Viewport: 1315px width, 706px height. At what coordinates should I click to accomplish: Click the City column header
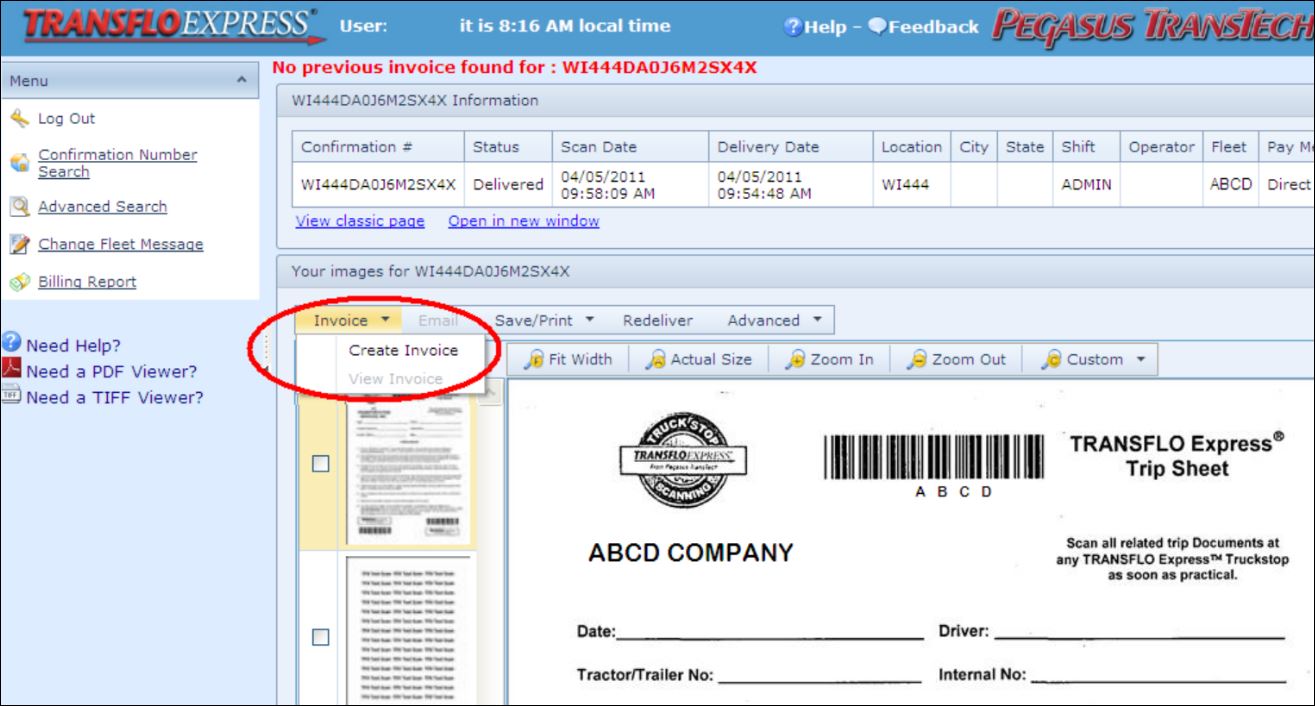(976, 147)
